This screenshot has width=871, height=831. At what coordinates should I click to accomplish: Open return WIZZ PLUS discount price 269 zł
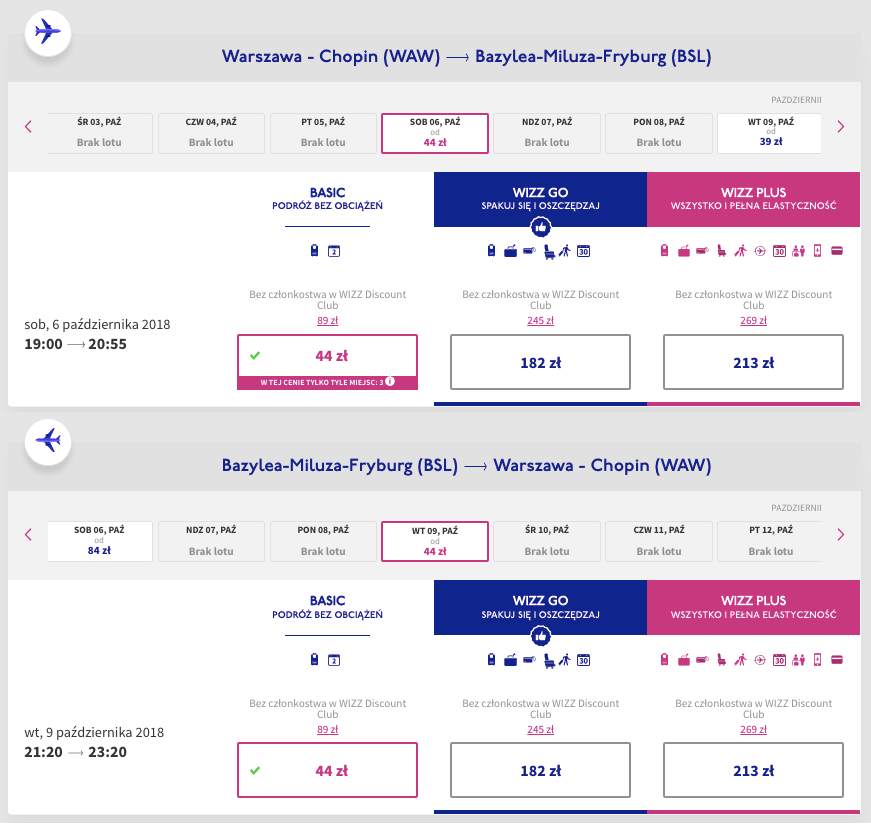[x=753, y=728]
